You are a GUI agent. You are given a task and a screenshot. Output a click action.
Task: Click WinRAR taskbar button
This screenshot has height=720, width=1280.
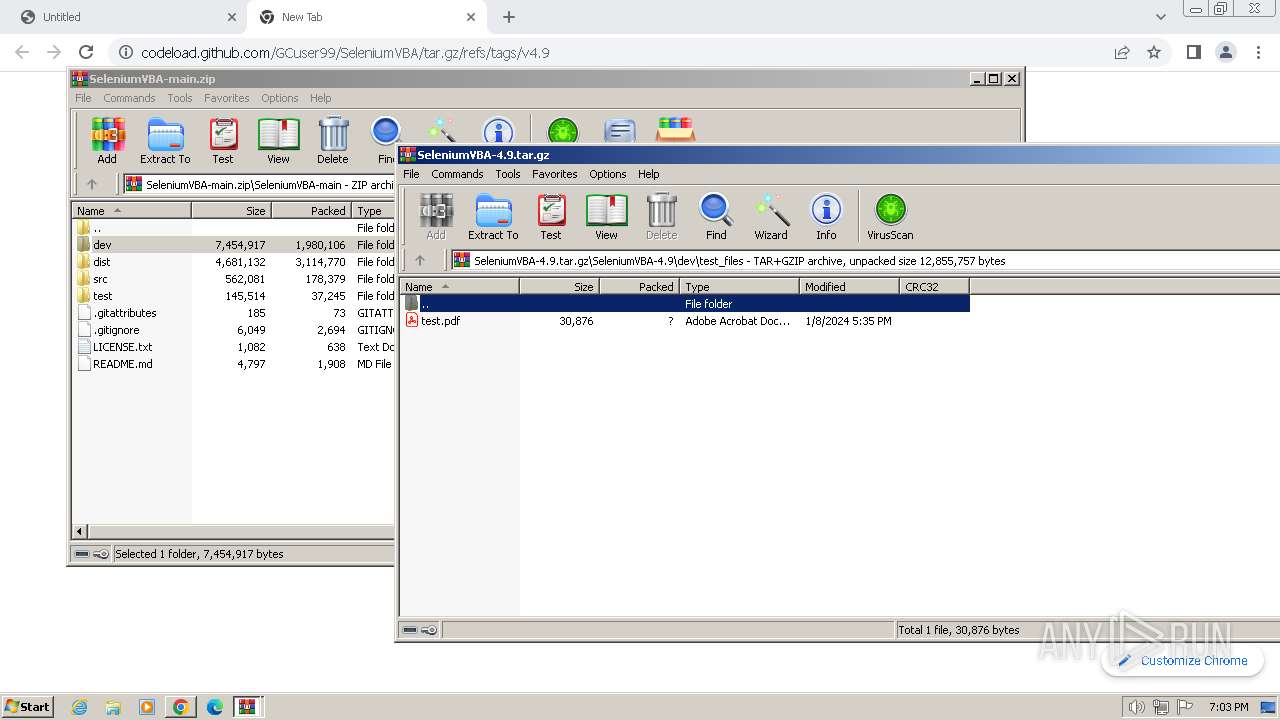(x=247, y=707)
